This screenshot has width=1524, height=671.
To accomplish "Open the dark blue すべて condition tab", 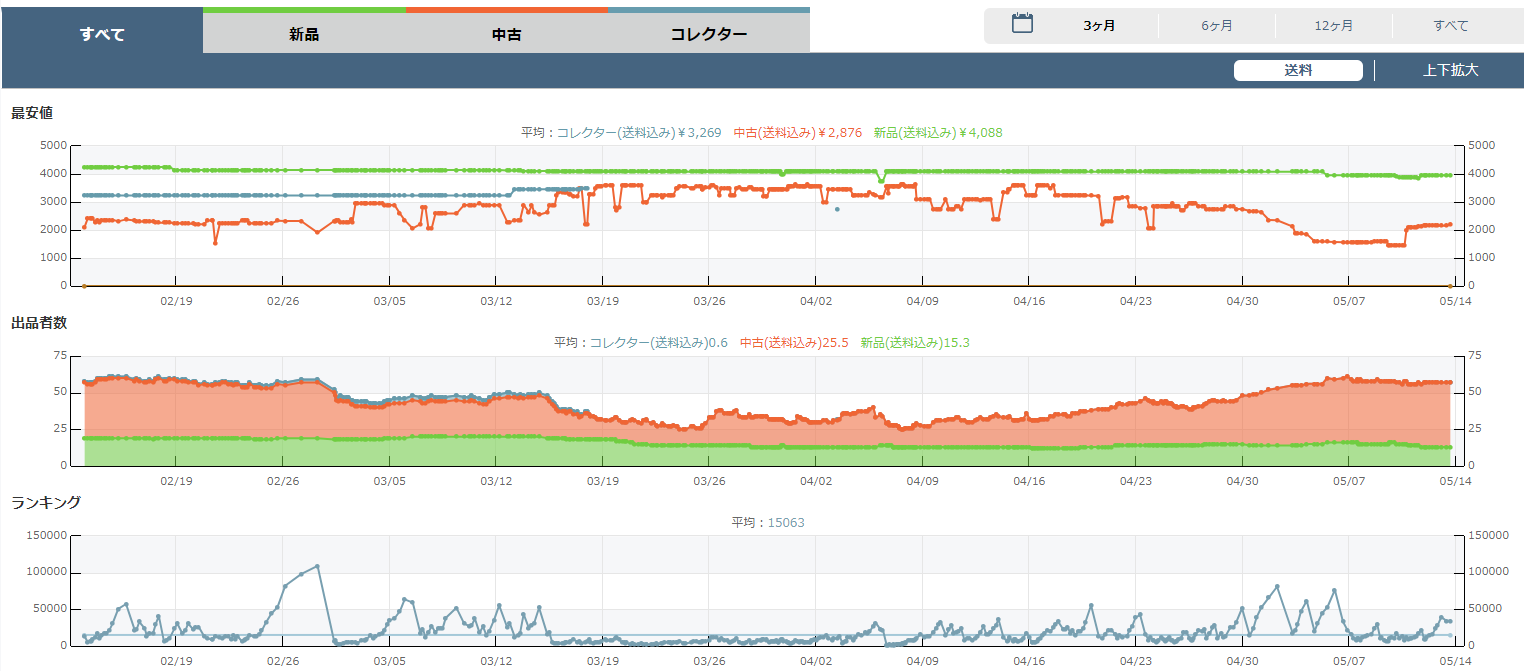I will click(x=102, y=34).
